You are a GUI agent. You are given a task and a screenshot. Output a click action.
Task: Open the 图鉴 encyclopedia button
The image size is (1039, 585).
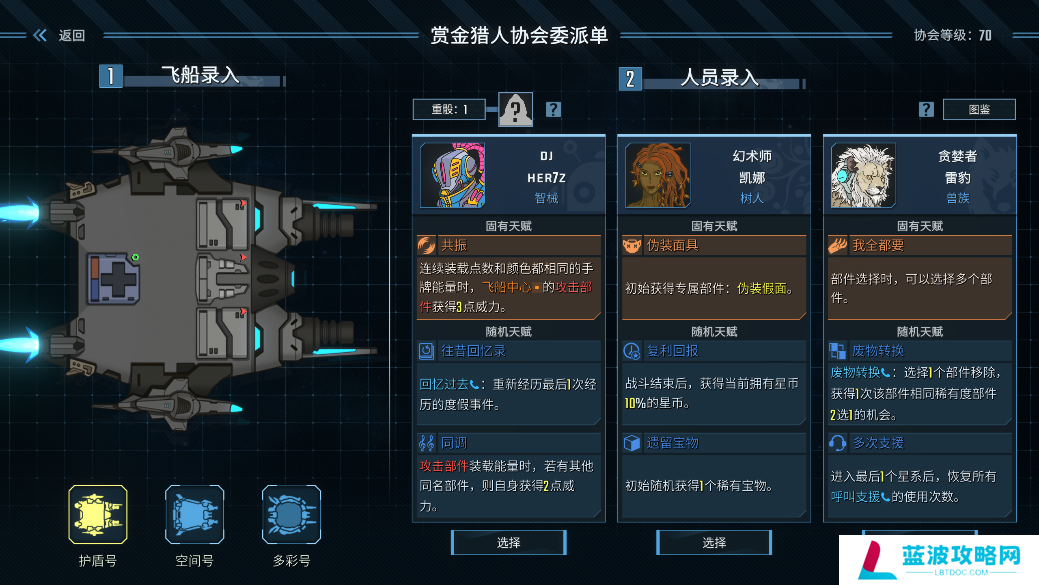[979, 109]
